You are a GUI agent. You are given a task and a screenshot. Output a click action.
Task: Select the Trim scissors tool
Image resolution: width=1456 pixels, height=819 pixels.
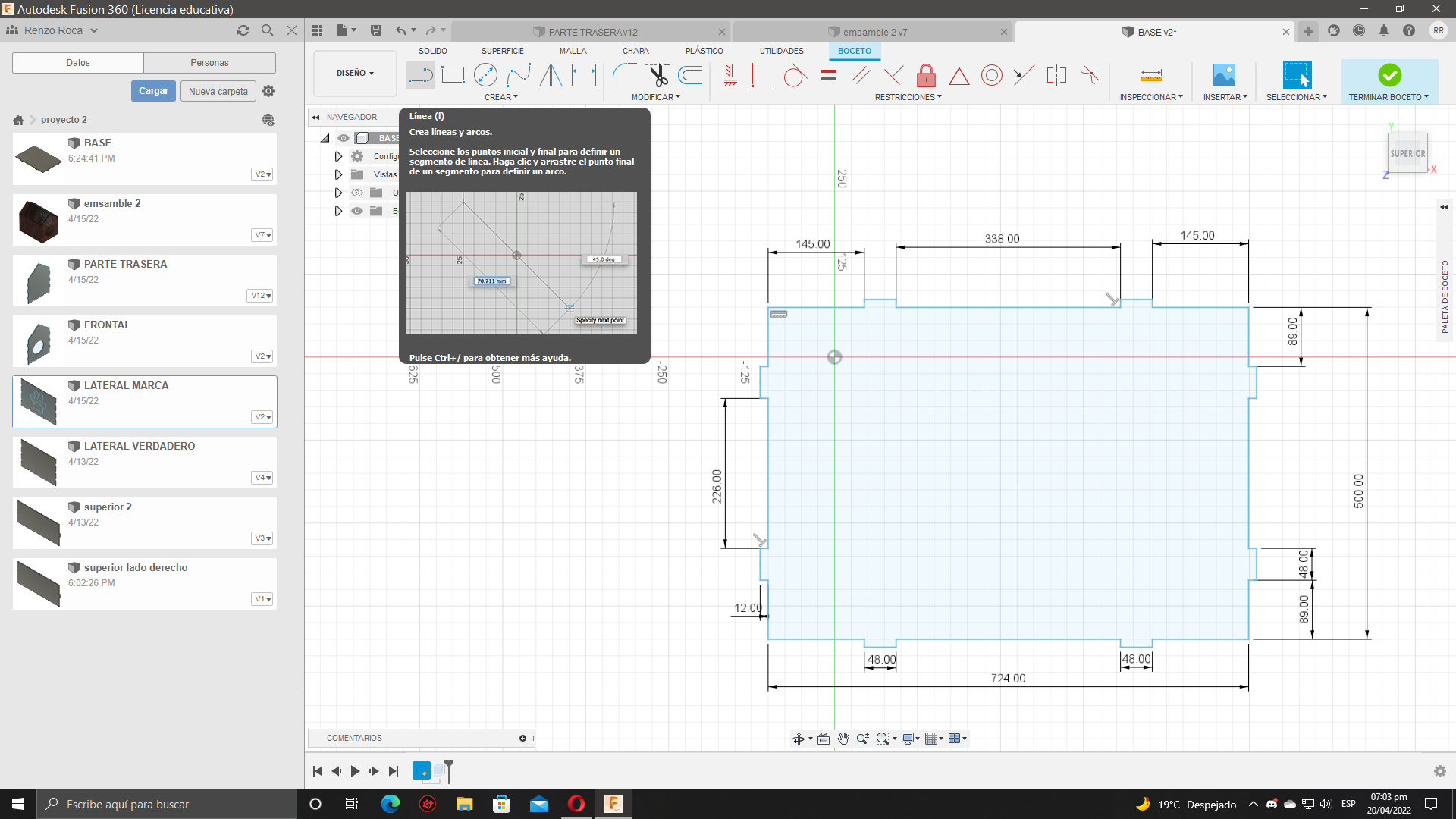658,75
